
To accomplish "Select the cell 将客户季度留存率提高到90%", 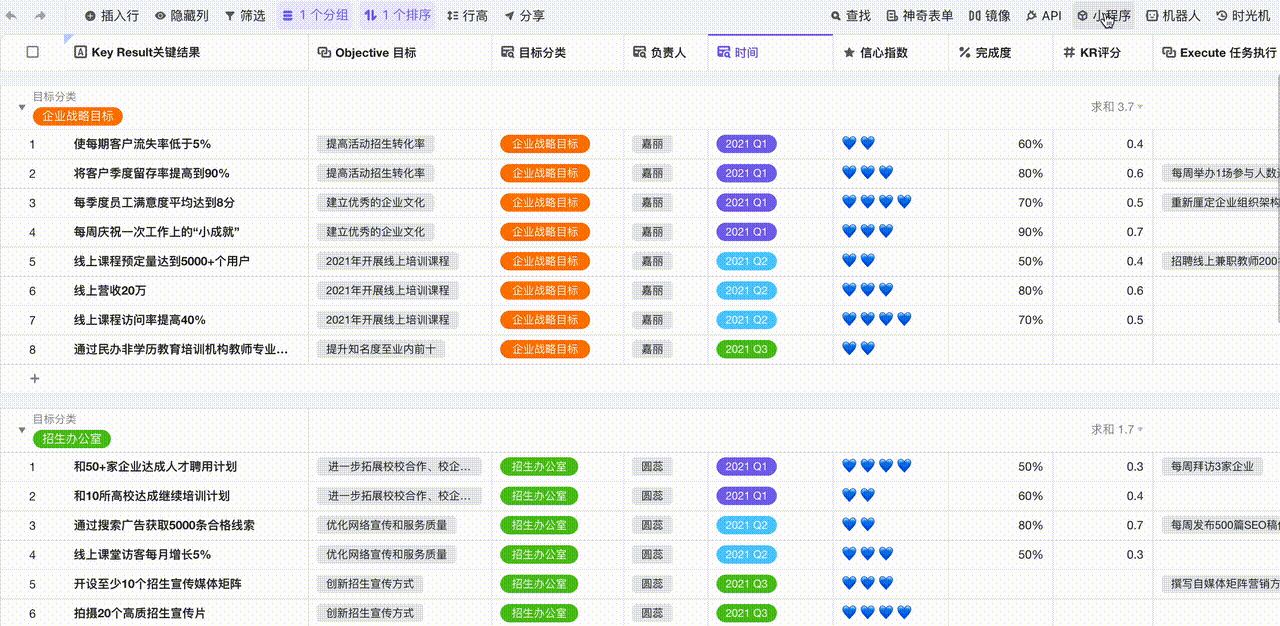I will pos(185,173).
